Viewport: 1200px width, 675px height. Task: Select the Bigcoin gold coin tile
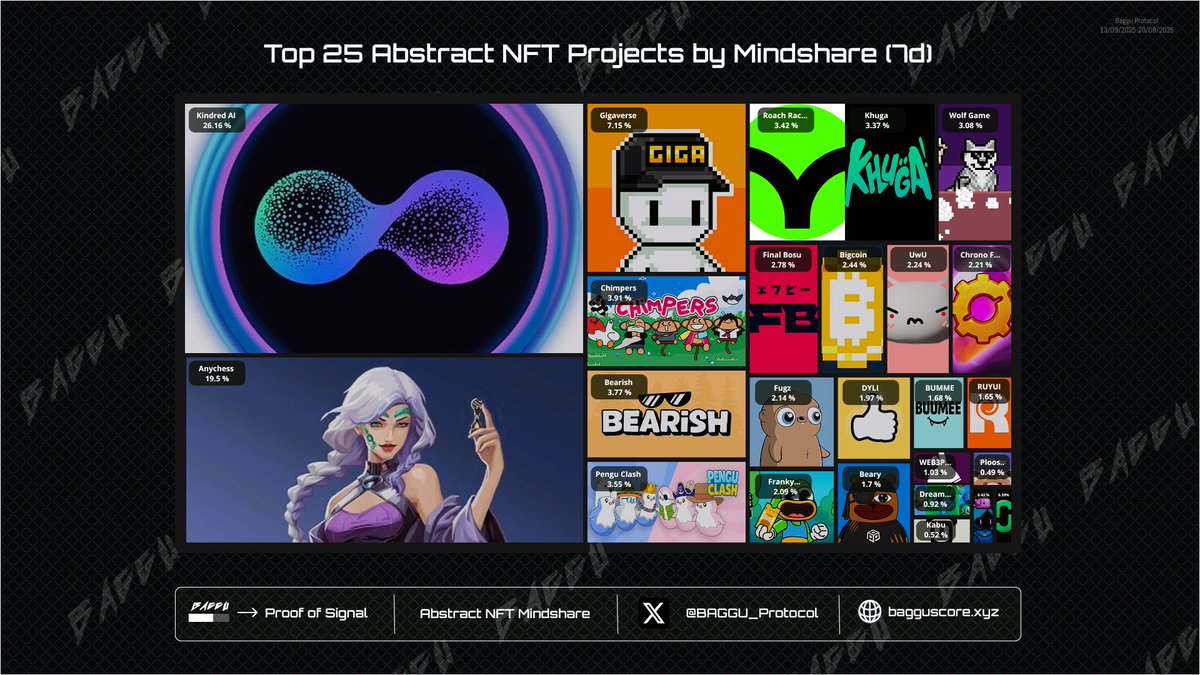tap(852, 309)
